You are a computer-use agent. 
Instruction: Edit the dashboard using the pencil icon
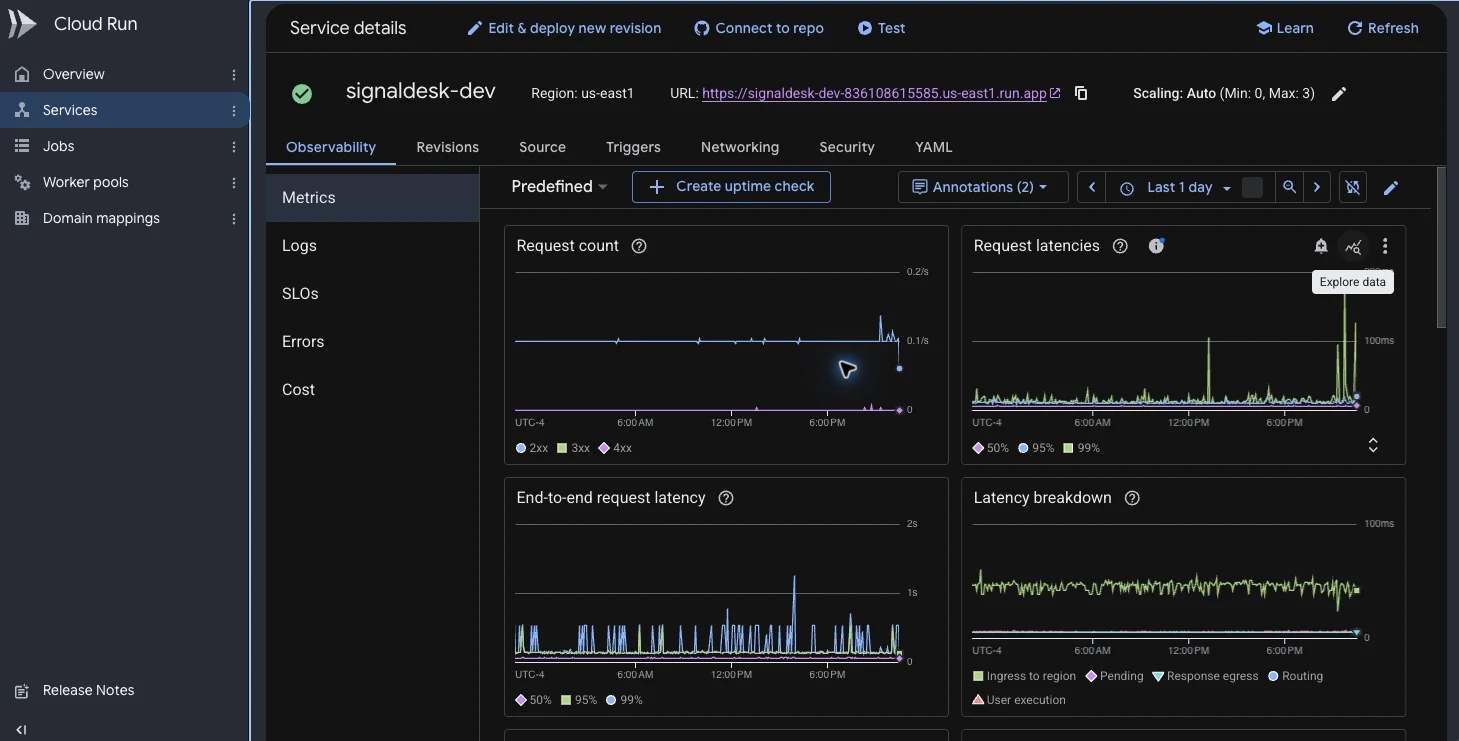point(1390,187)
